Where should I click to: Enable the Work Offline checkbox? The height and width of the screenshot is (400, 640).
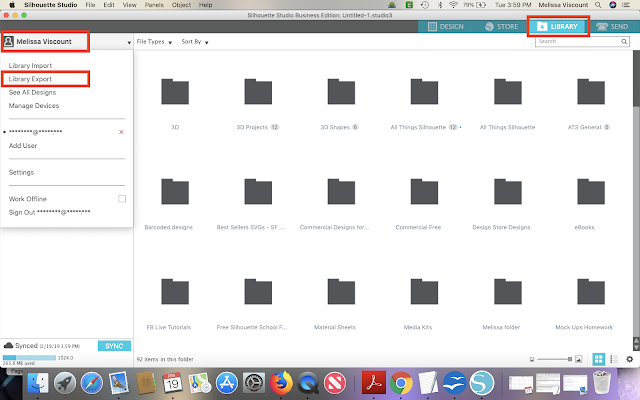(x=122, y=199)
